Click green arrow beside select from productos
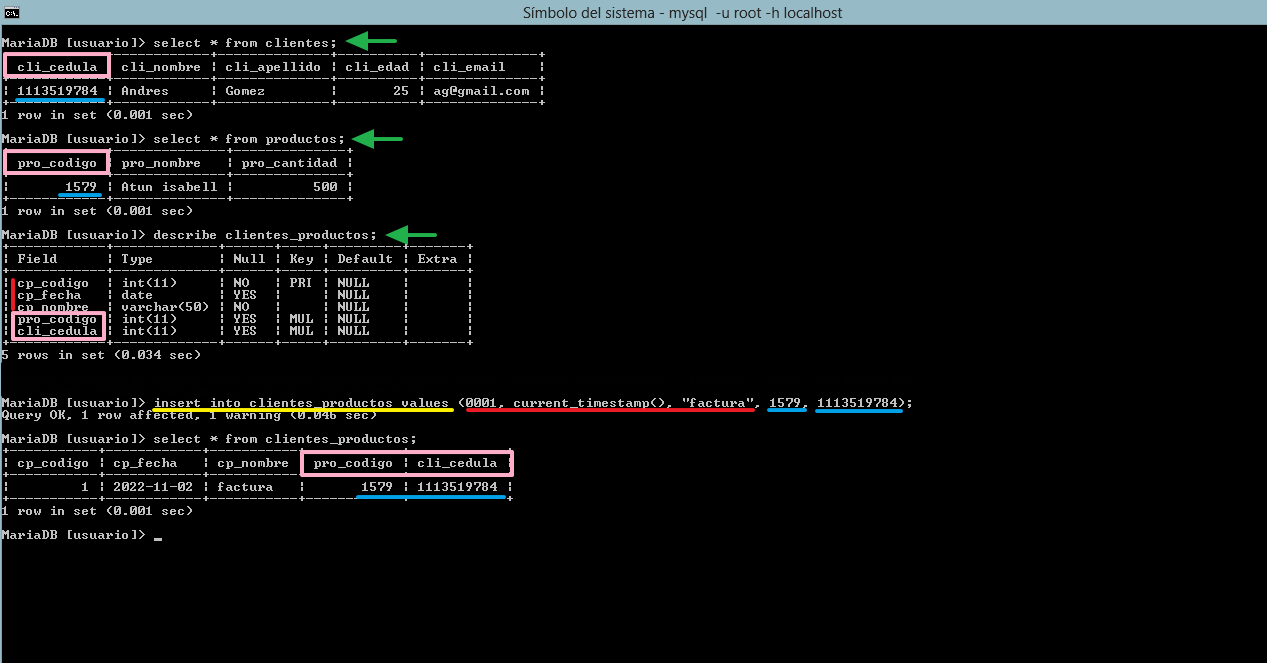This screenshot has height=663, width=1267. (x=377, y=138)
